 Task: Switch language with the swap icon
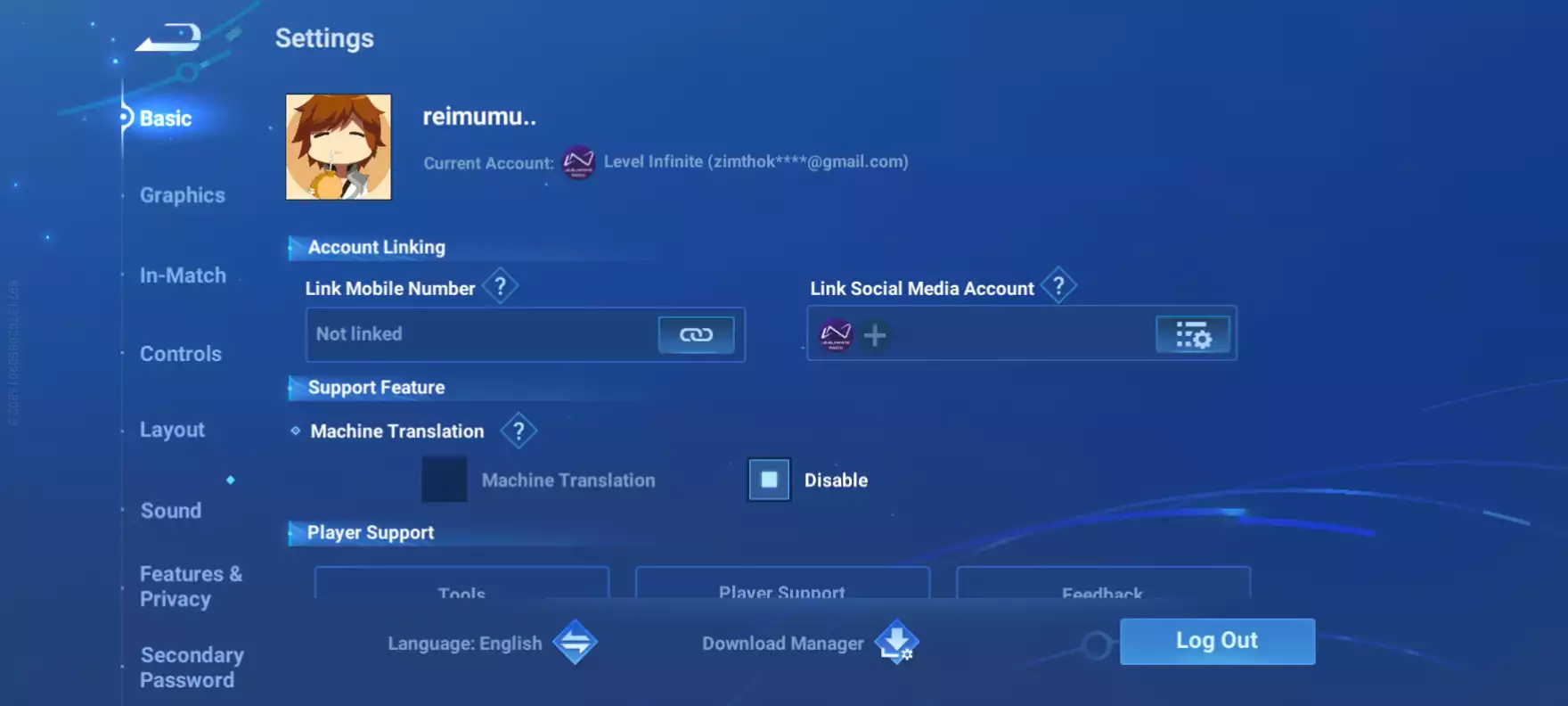575,642
